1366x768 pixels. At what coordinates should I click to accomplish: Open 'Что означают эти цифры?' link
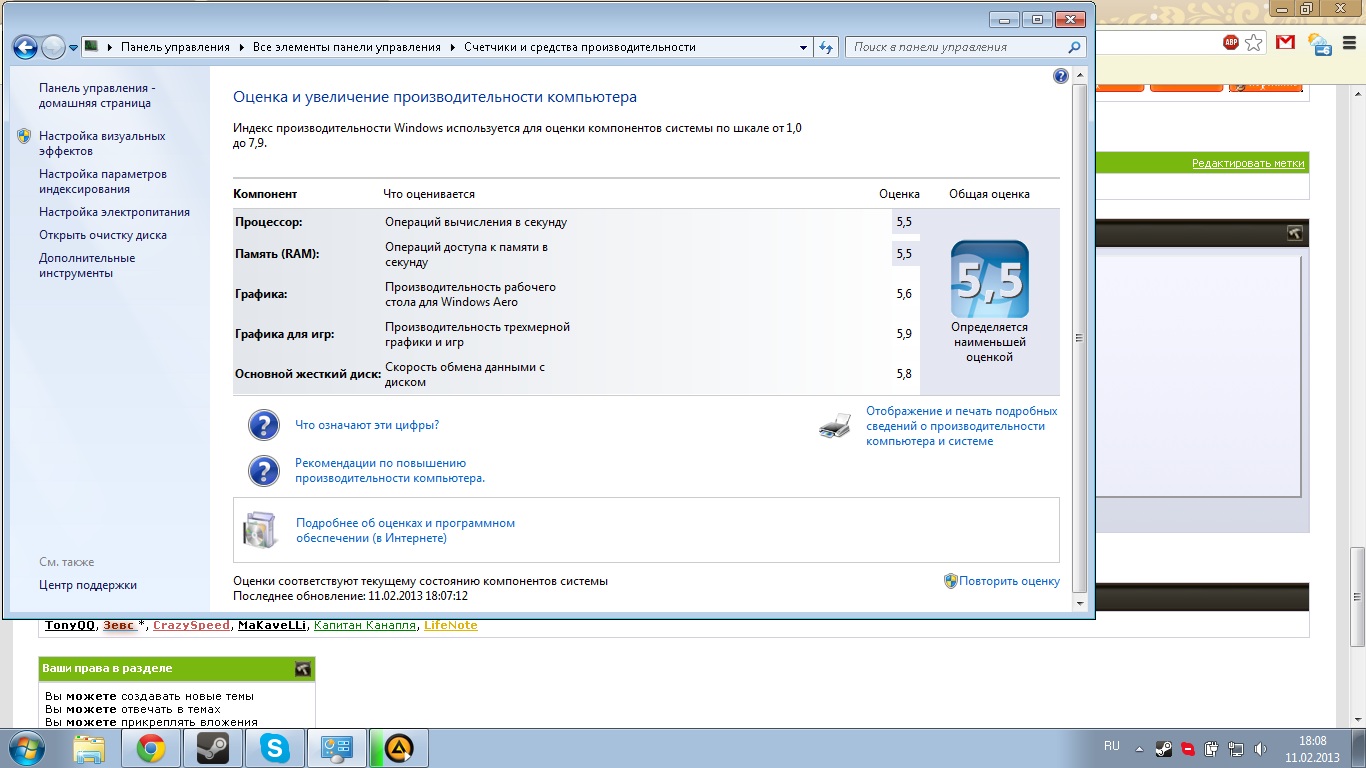[x=367, y=425]
